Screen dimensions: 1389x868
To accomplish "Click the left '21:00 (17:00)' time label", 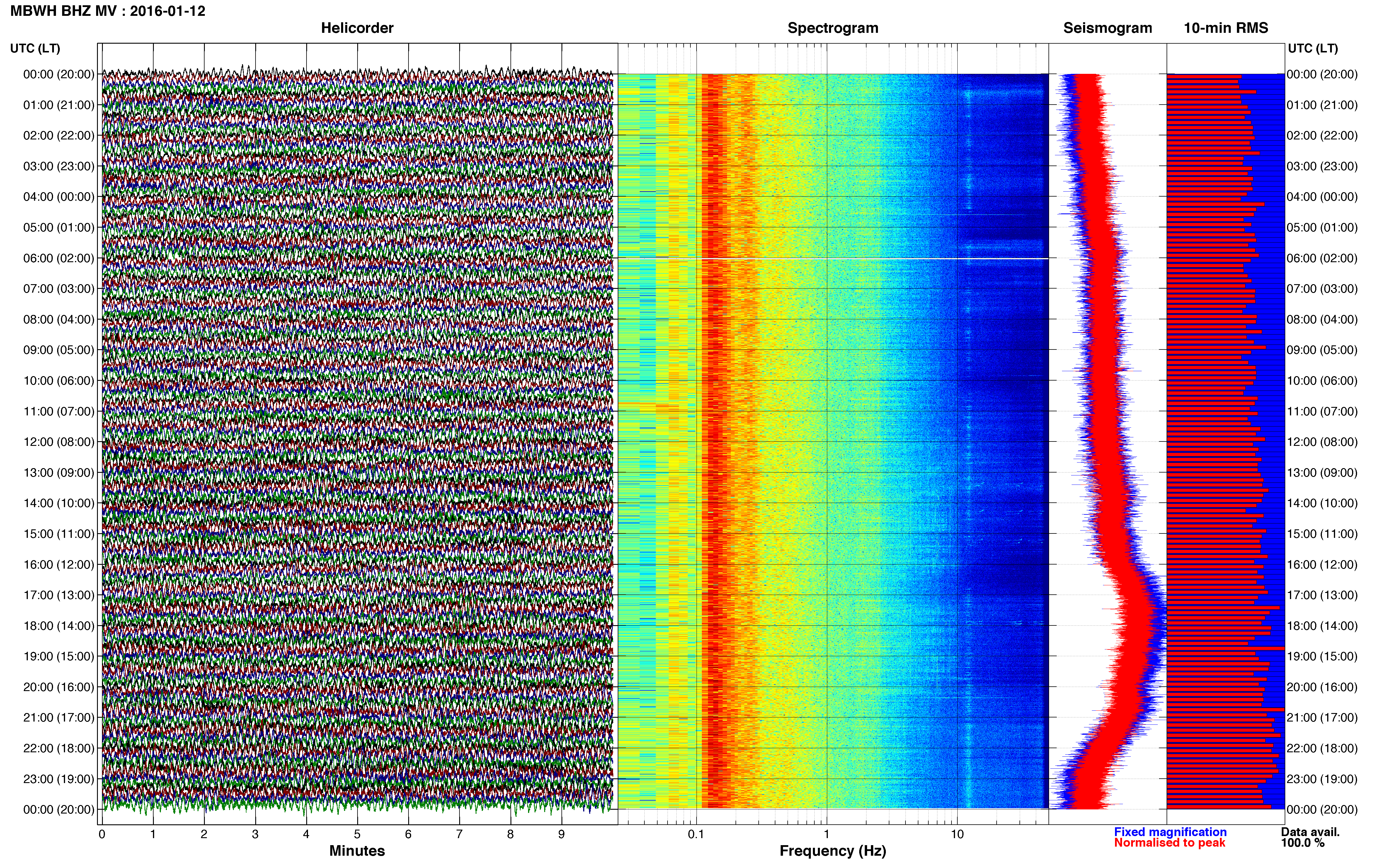I will pyautogui.click(x=59, y=718).
